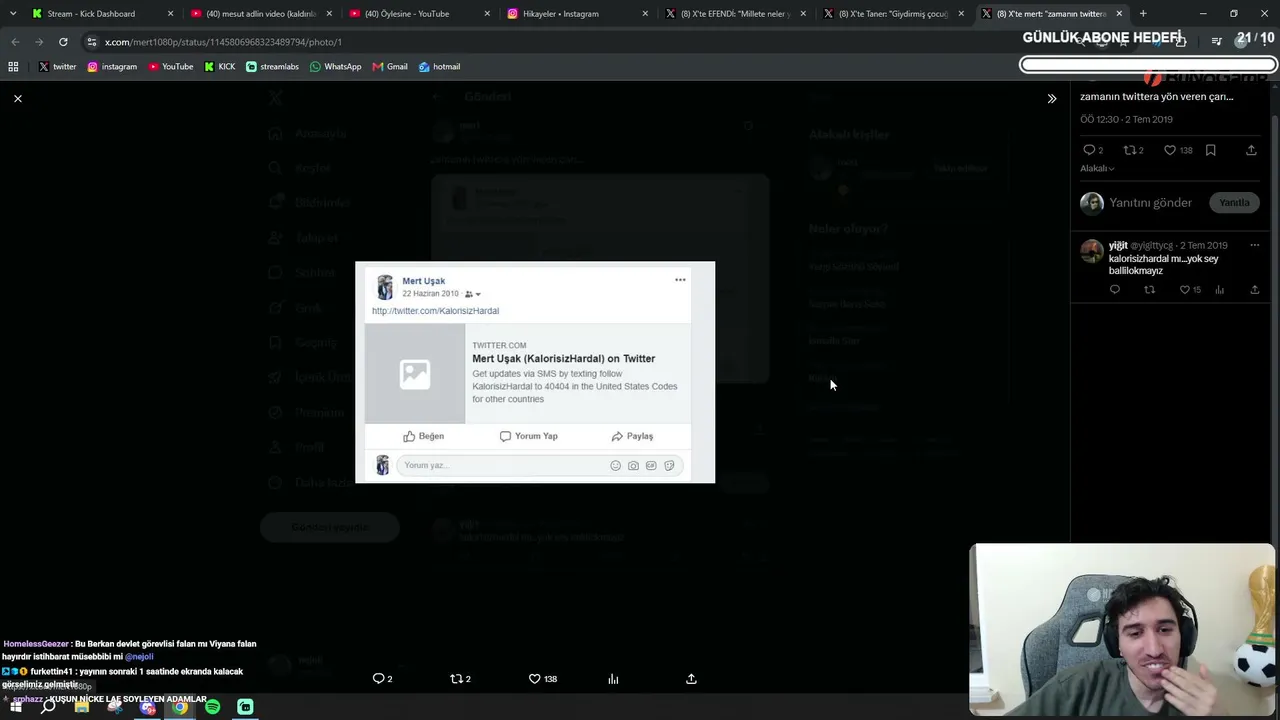Close the photo viewer with the X icon
The width and height of the screenshot is (1280, 720).
18,98
